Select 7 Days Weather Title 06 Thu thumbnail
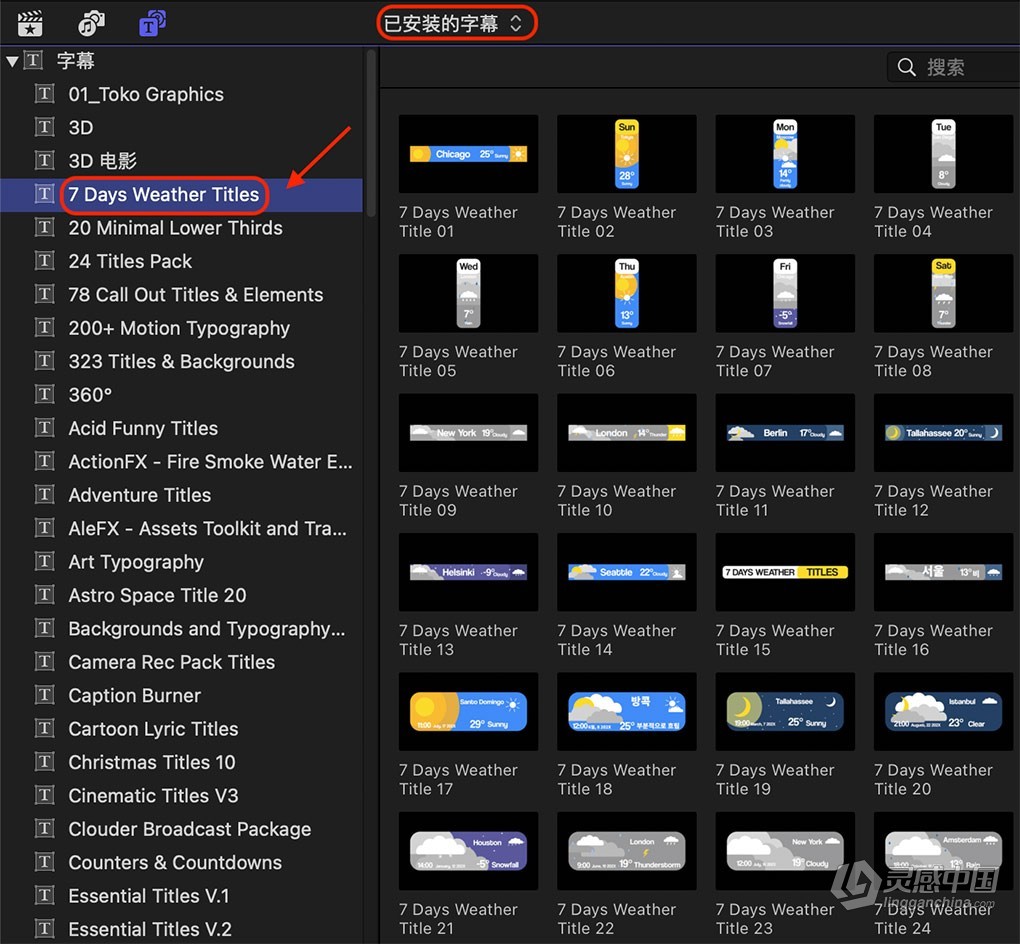 pyautogui.click(x=626, y=293)
